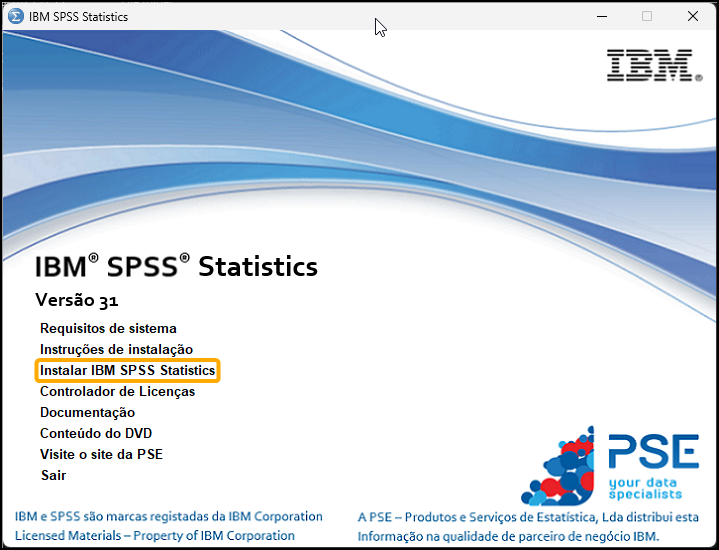Click the IBM logo

pyautogui.click(x=654, y=66)
